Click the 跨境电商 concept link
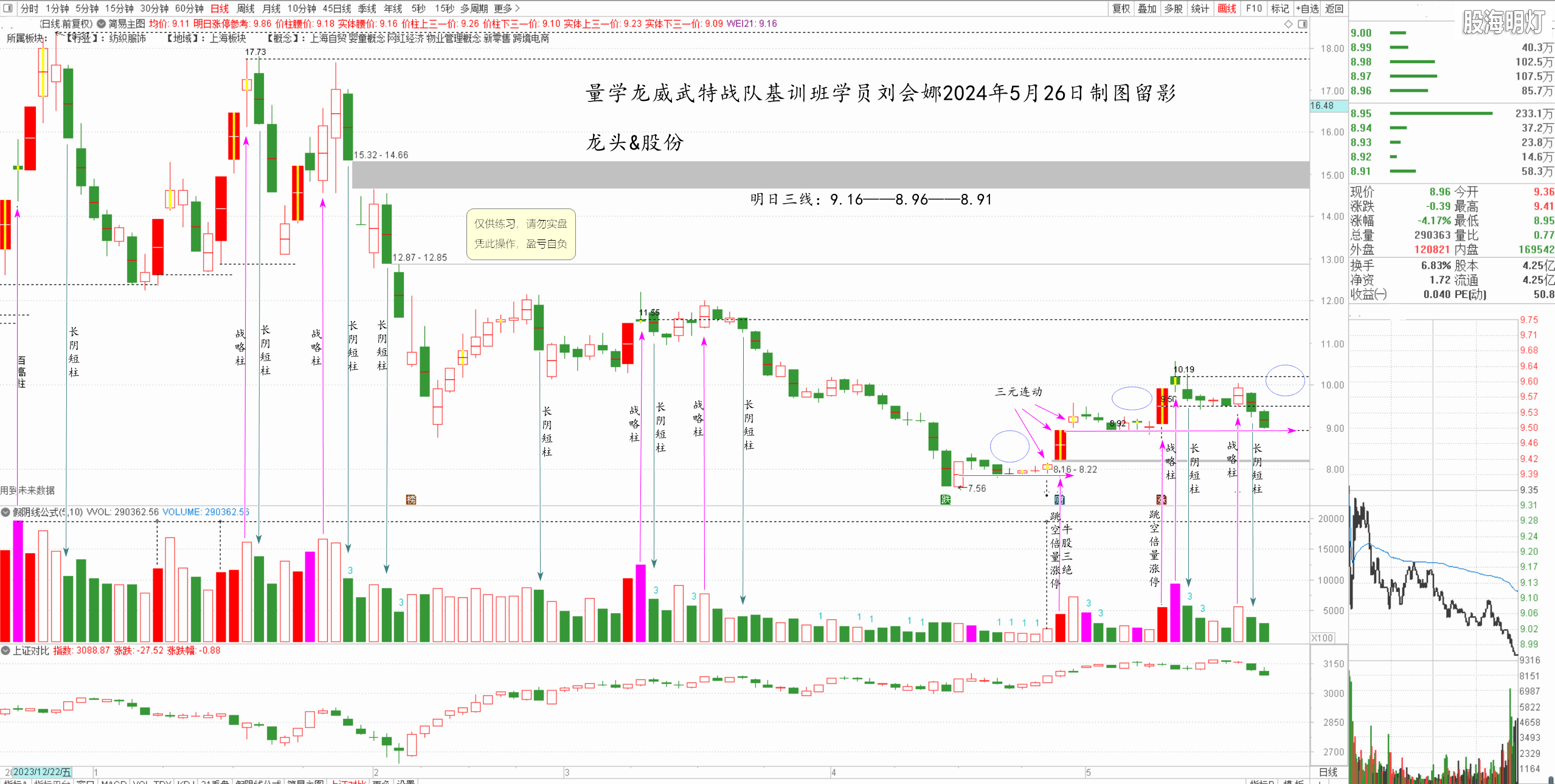The image size is (1555, 784). (531, 38)
